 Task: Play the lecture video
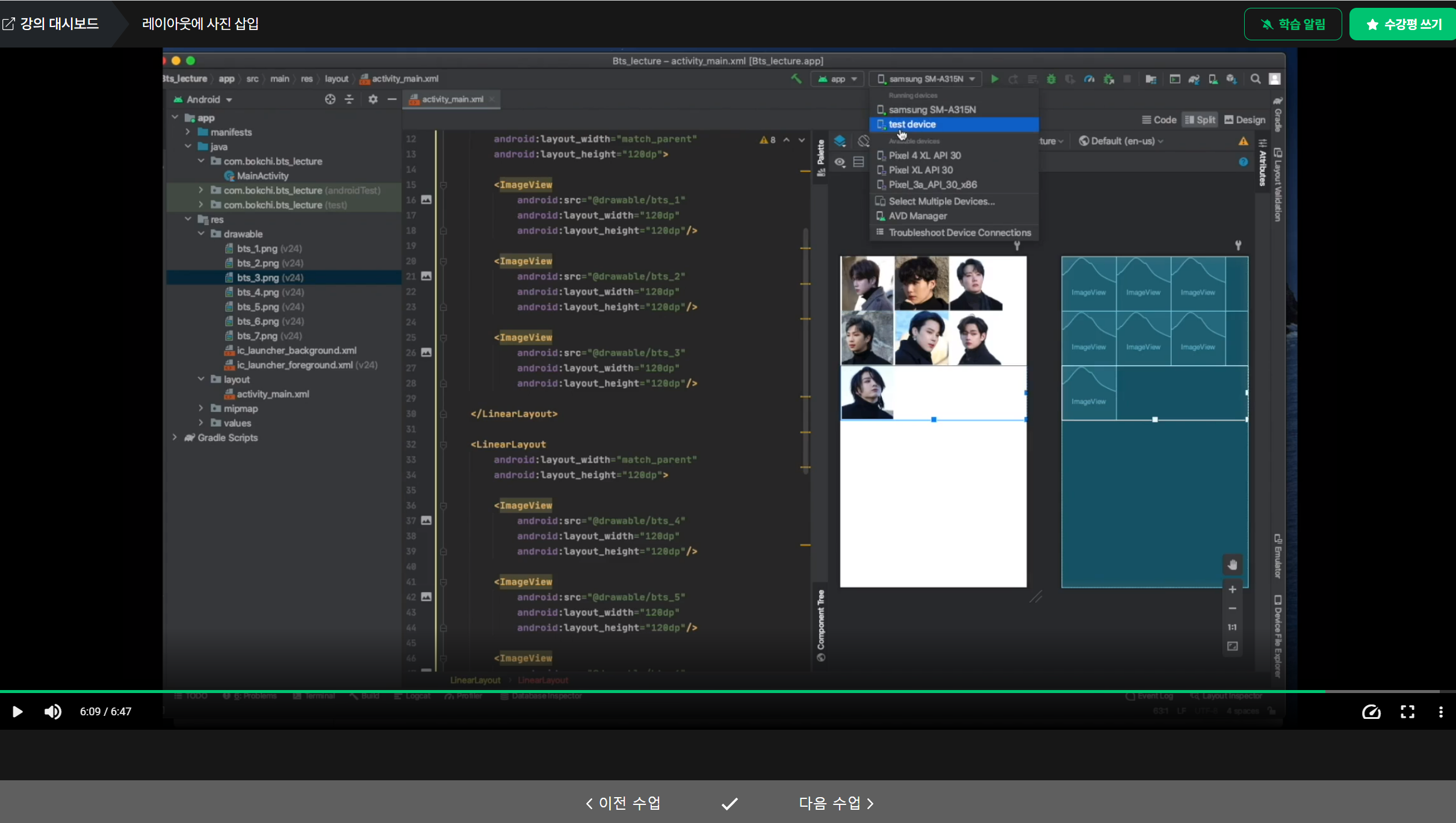coord(17,712)
